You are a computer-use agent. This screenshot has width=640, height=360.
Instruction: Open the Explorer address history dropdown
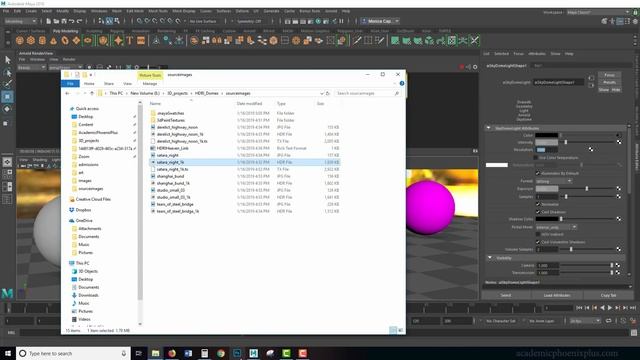(x=322, y=93)
